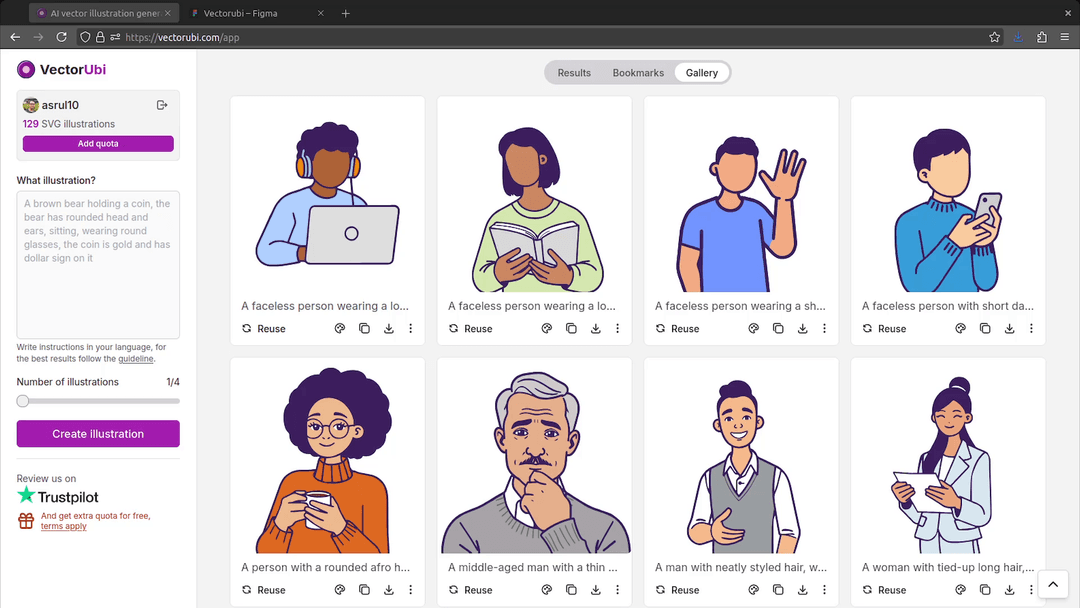
Task: Open the three-dot menu for the headphones illustration
Action: 411,328
